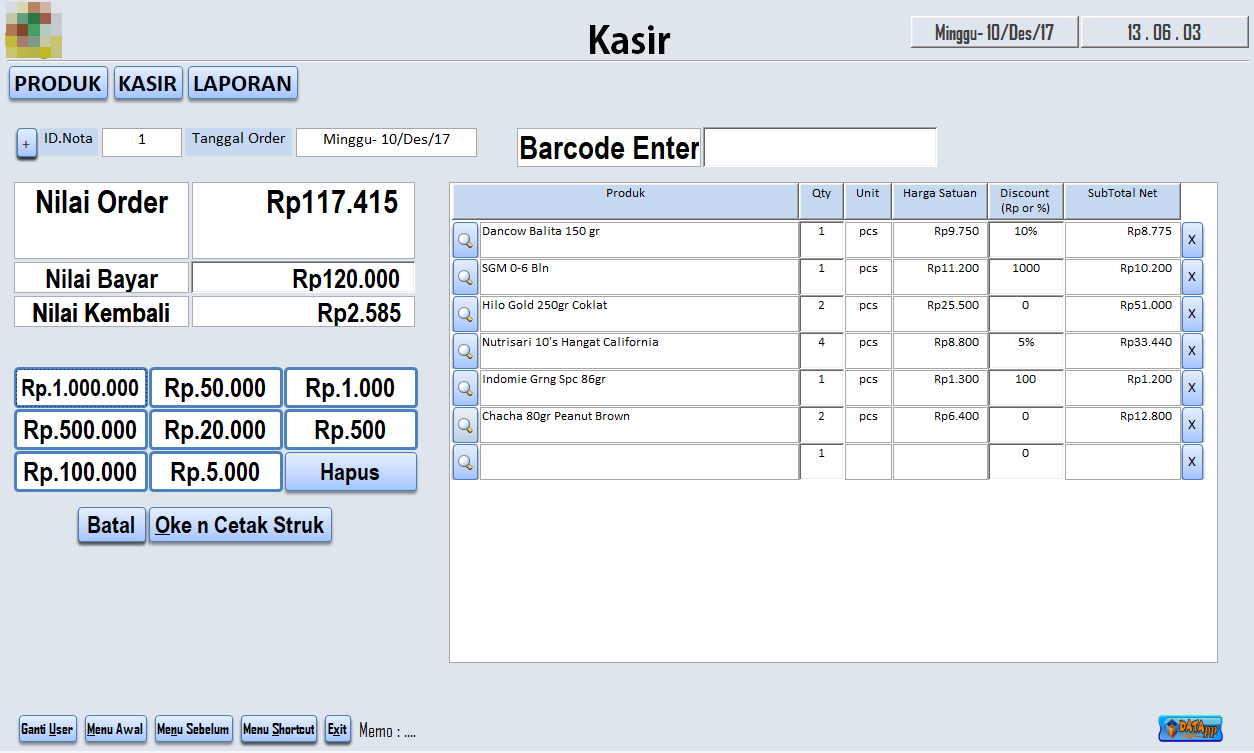The width and height of the screenshot is (1254, 753).
Task: Open the PRODUK menu
Action: point(58,84)
